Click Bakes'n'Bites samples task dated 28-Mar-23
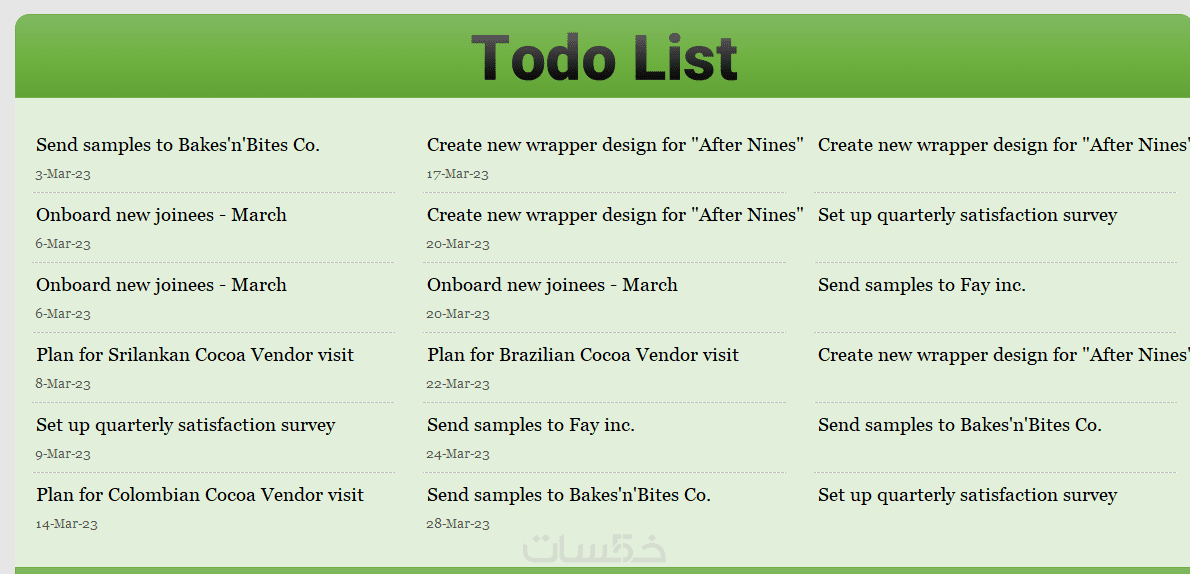The image size is (1190, 574). tap(569, 496)
